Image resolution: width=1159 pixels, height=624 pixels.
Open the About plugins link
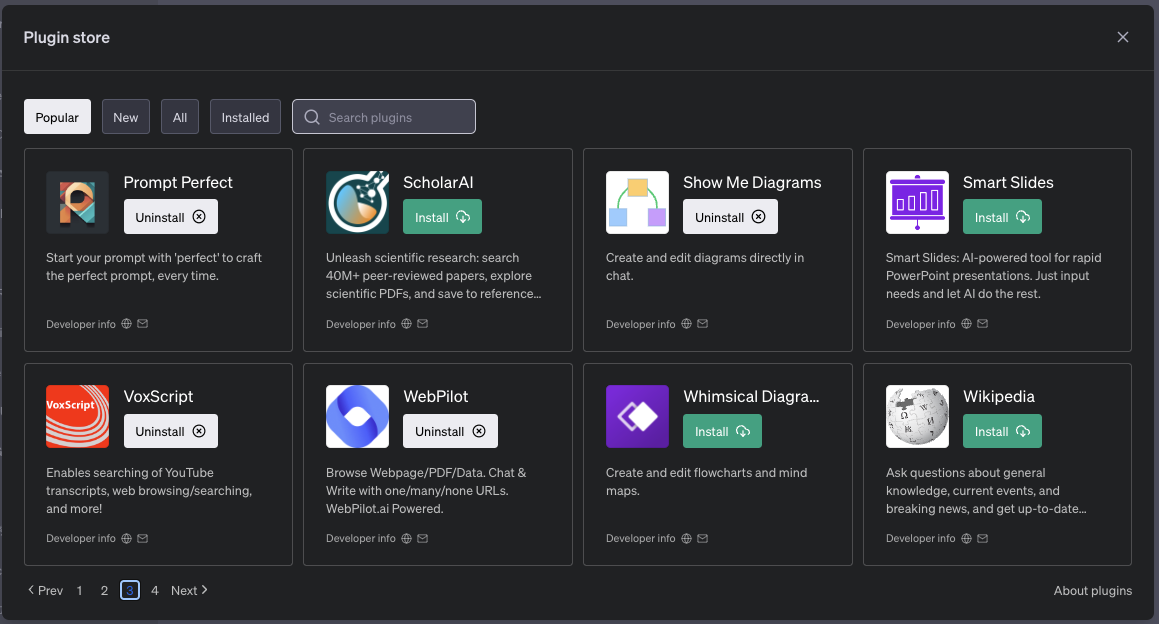(x=1092, y=590)
